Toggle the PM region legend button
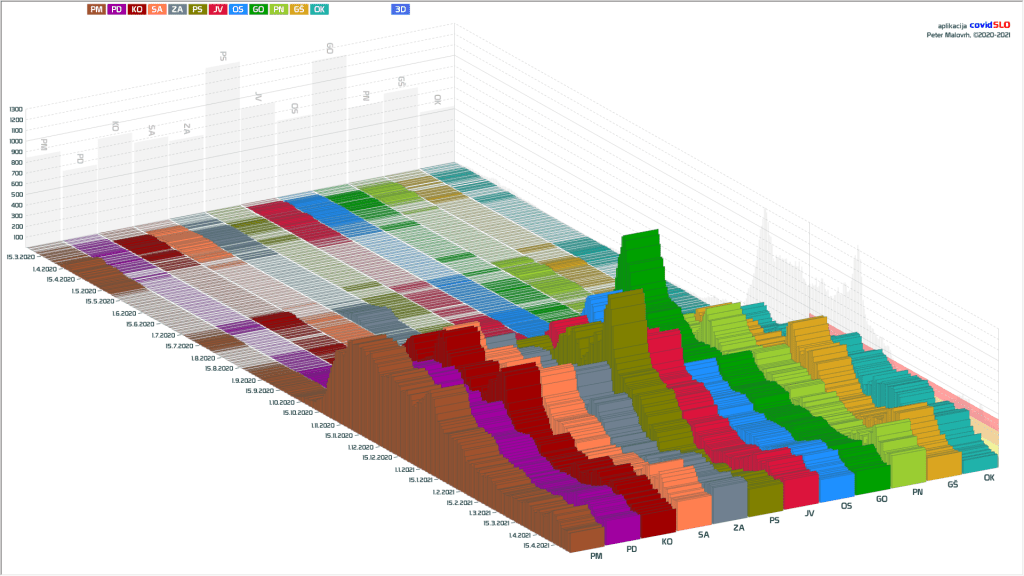 pyautogui.click(x=97, y=9)
